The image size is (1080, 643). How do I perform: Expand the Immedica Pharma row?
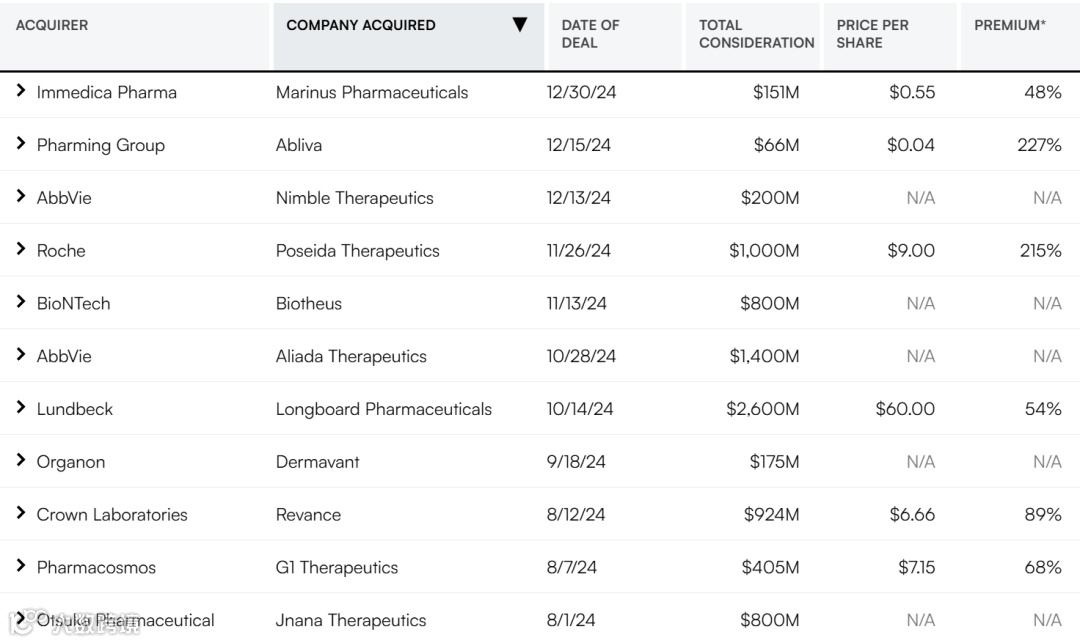pyautogui.click(x=20, y=91)
